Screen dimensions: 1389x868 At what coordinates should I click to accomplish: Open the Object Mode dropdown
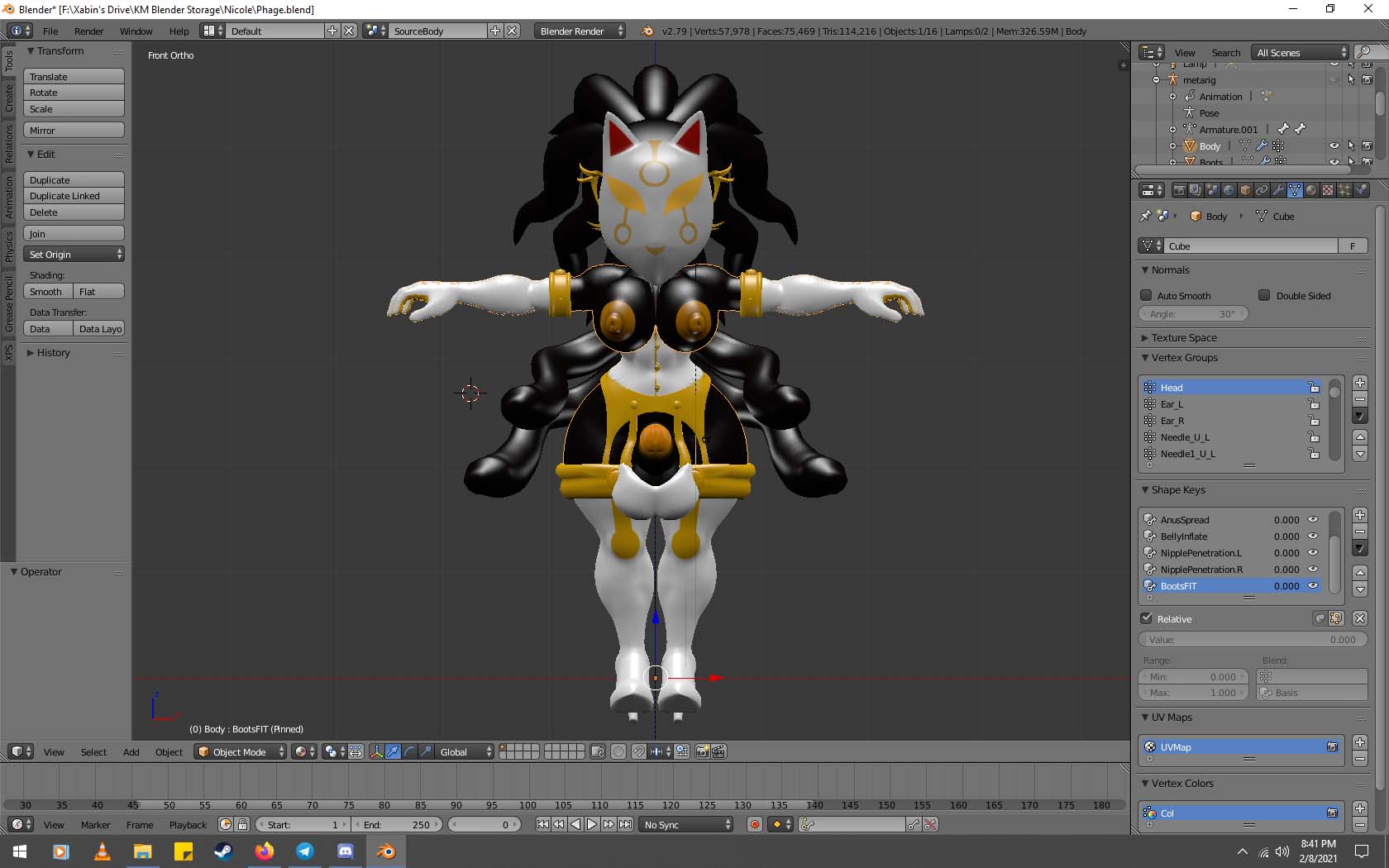click(x=241, y=751)
